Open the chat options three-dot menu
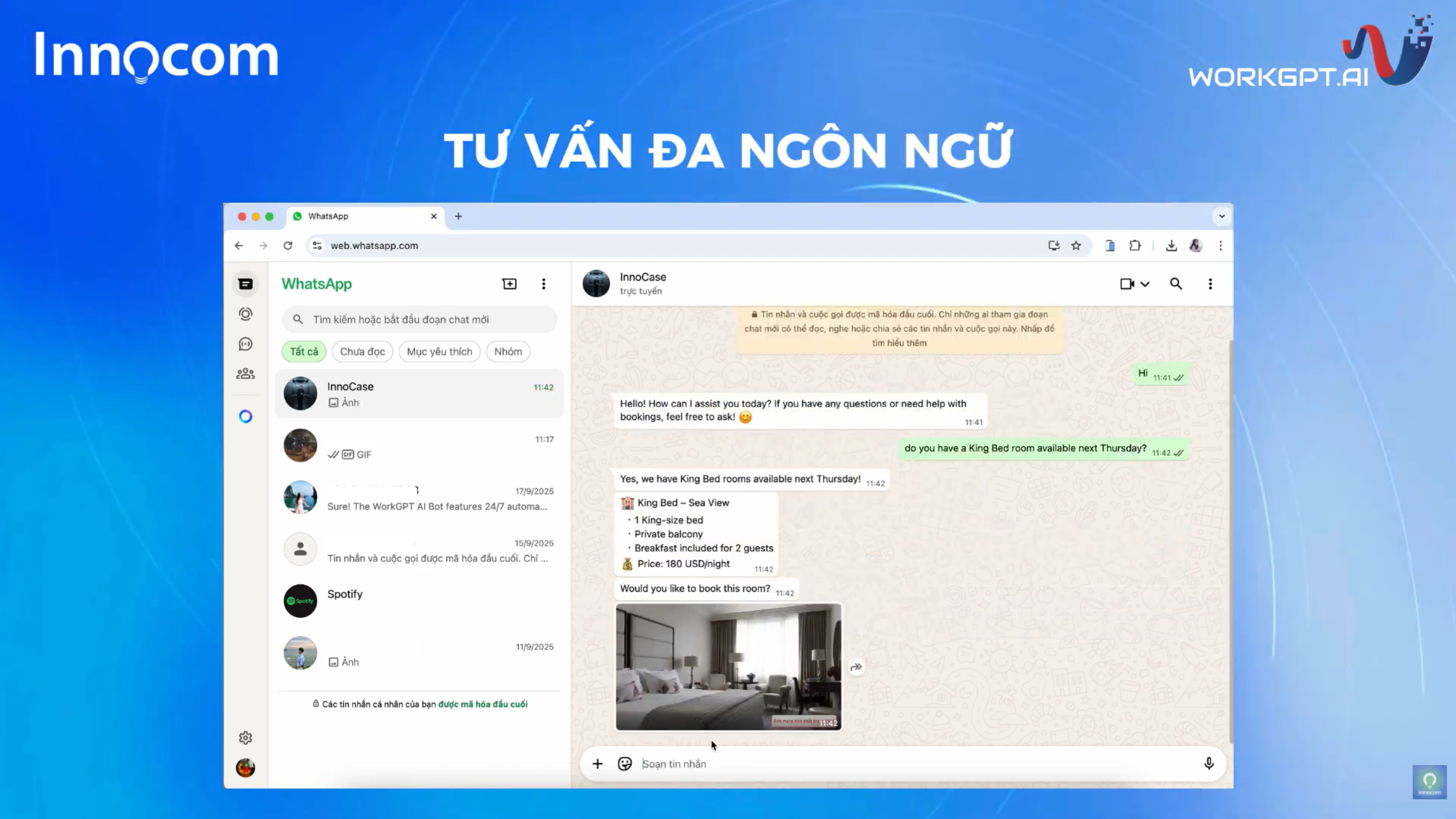 (x=1210, y=284)
